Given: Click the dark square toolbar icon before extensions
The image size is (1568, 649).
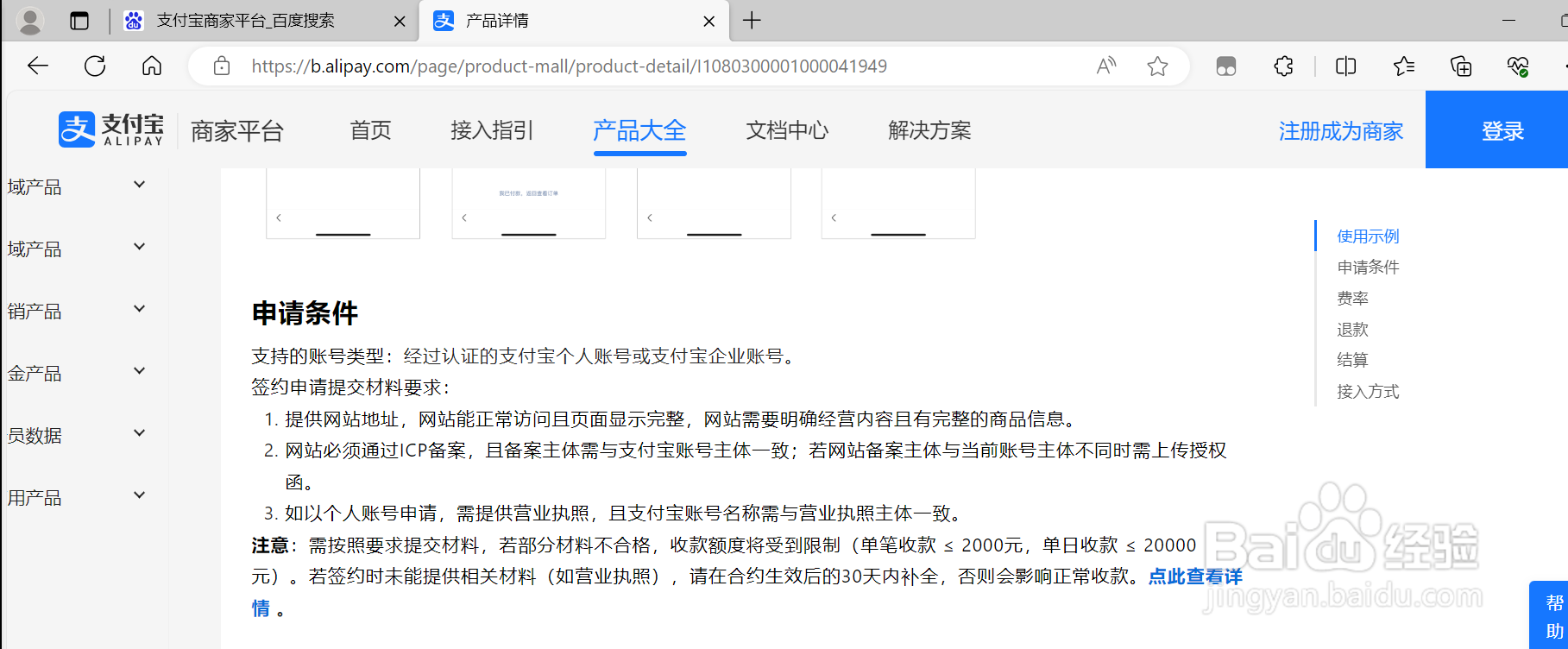Looking at the screenshot, I should [1226, 66].
